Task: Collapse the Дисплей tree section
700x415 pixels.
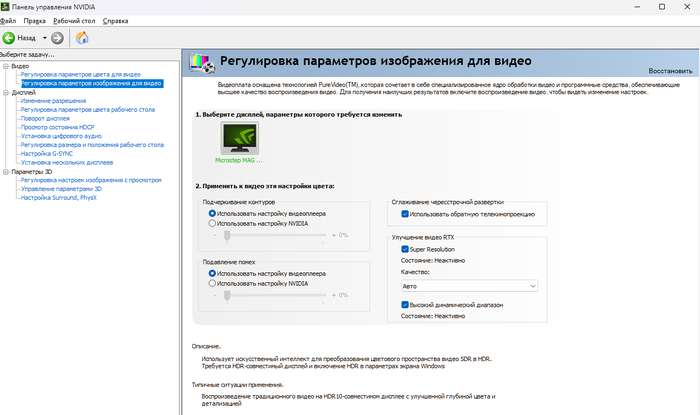Action: pyautogui.click(x=5, y=93)
